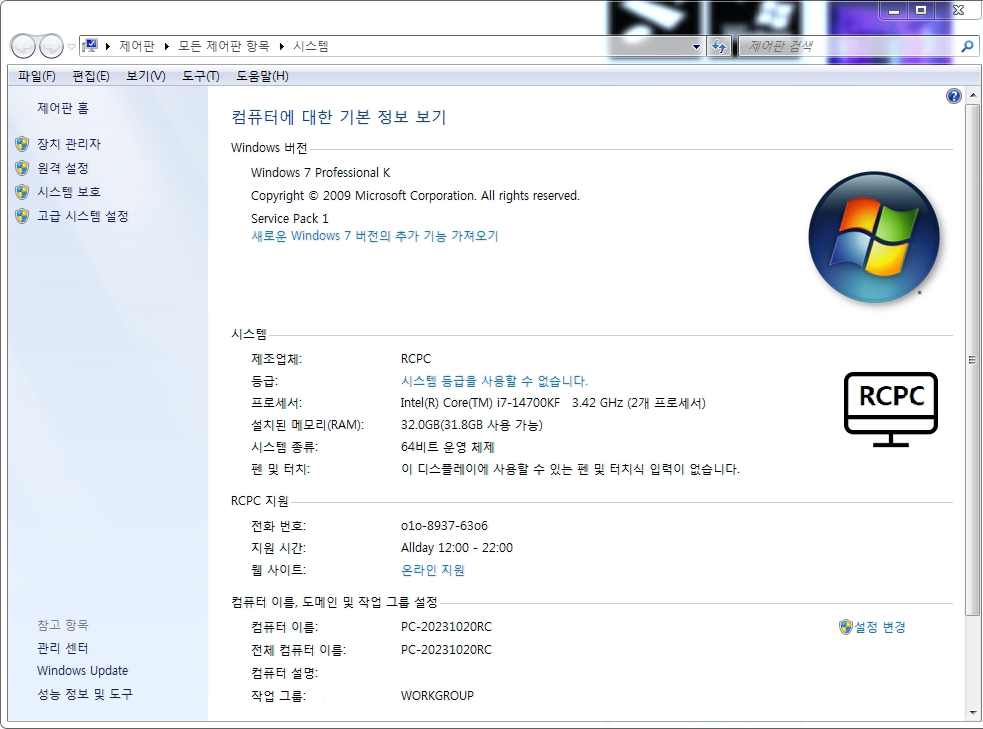Viewport: 983px width, 729px height.
Task: Open 성능 정보 및 도구 link
Action: 85,694
